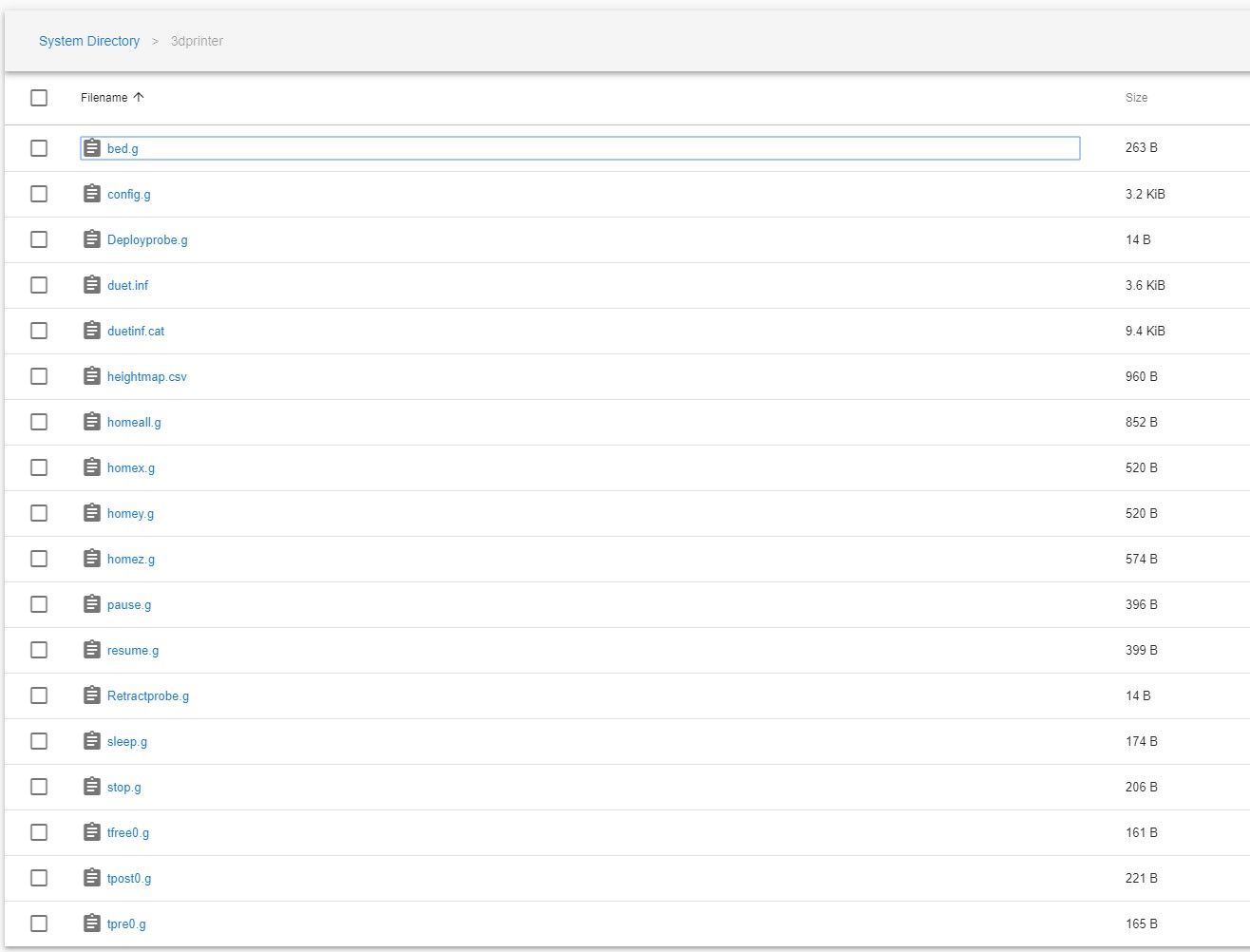
Task: Select the checkbox for bed.g
Action: [x=39, y=148]
